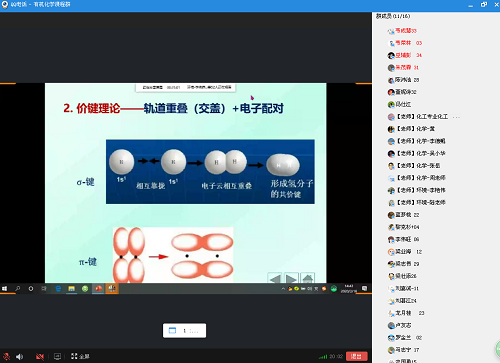Click the Windows Start button in shared taskbar
500x363 pixels.
click(x=5, y=289)
